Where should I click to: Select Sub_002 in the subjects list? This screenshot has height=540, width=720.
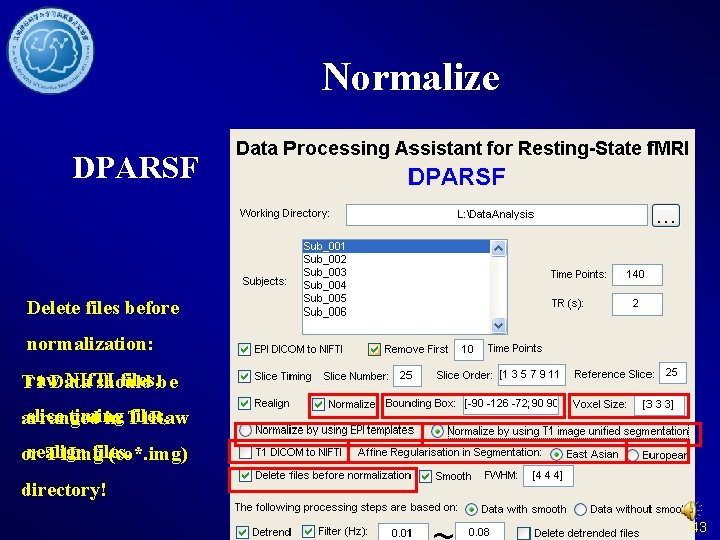tap(396, 259)
